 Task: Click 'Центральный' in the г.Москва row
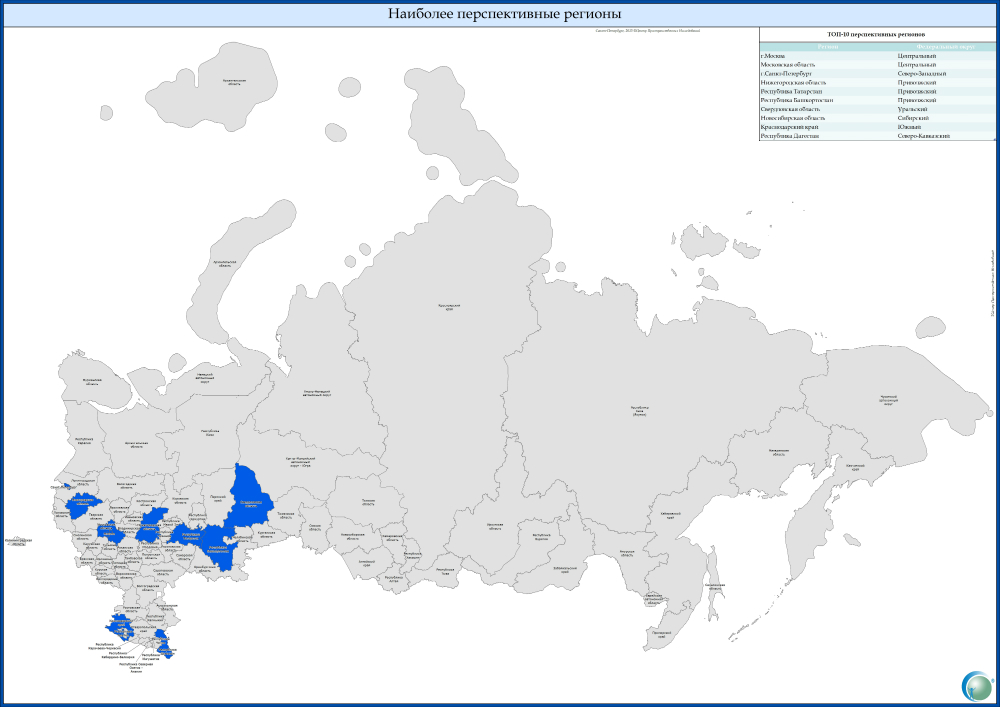click(917, 56)
